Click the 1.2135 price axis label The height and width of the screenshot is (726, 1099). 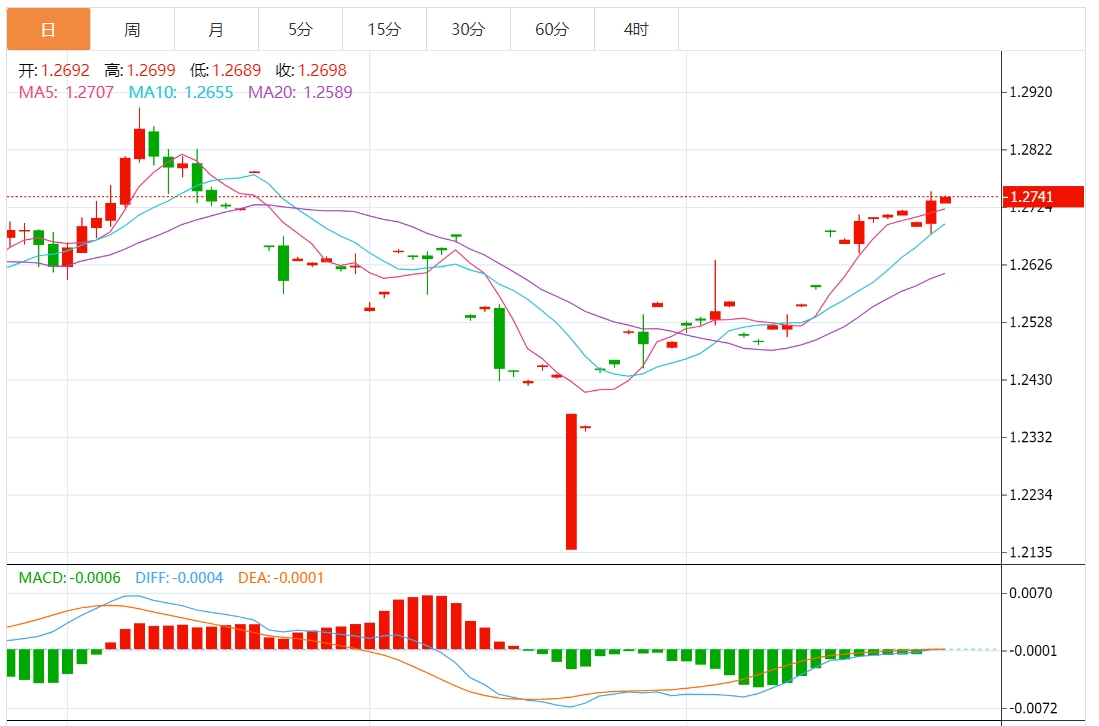coord(1030,552)
